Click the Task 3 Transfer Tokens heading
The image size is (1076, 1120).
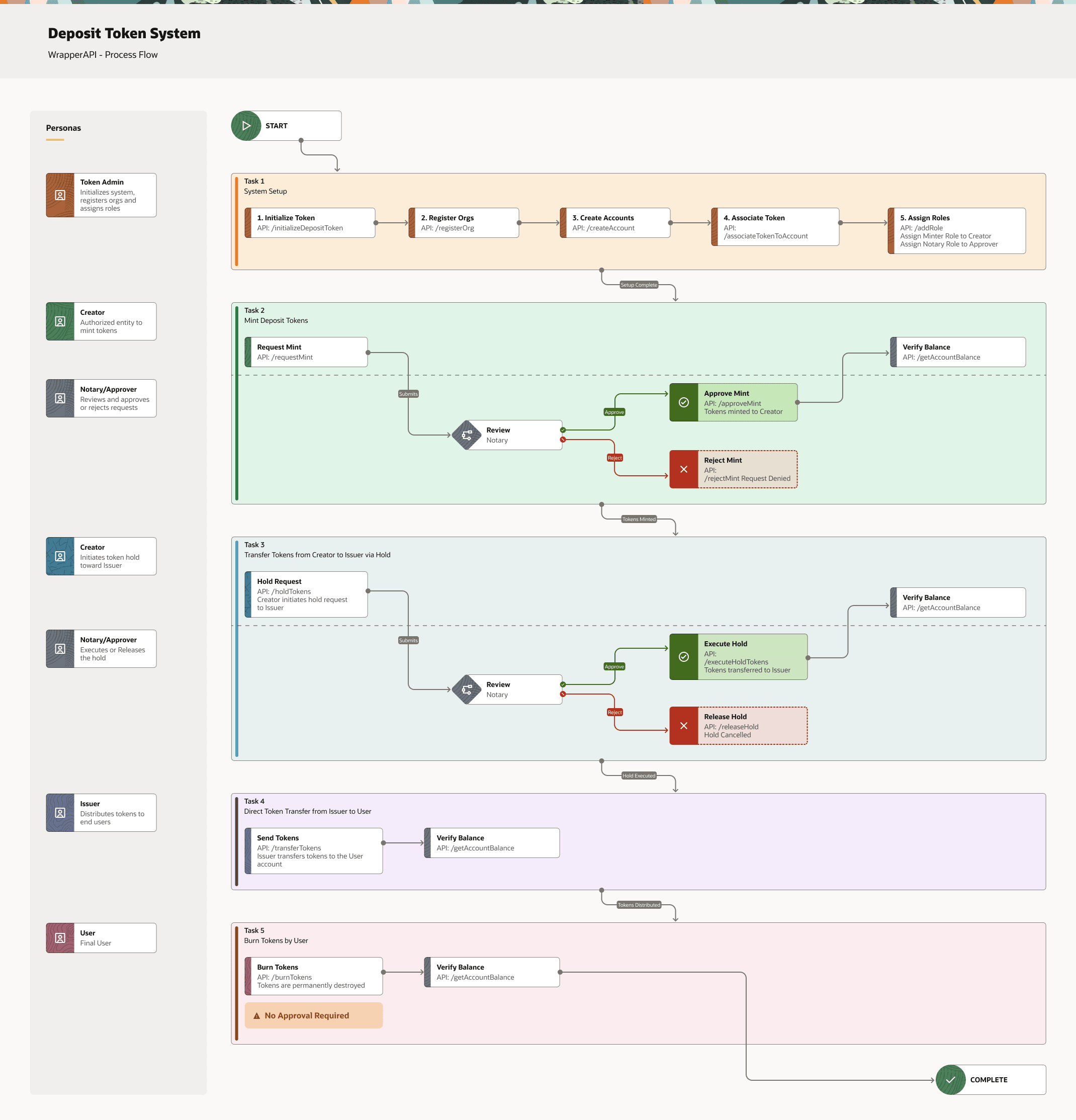coord(317,550)
